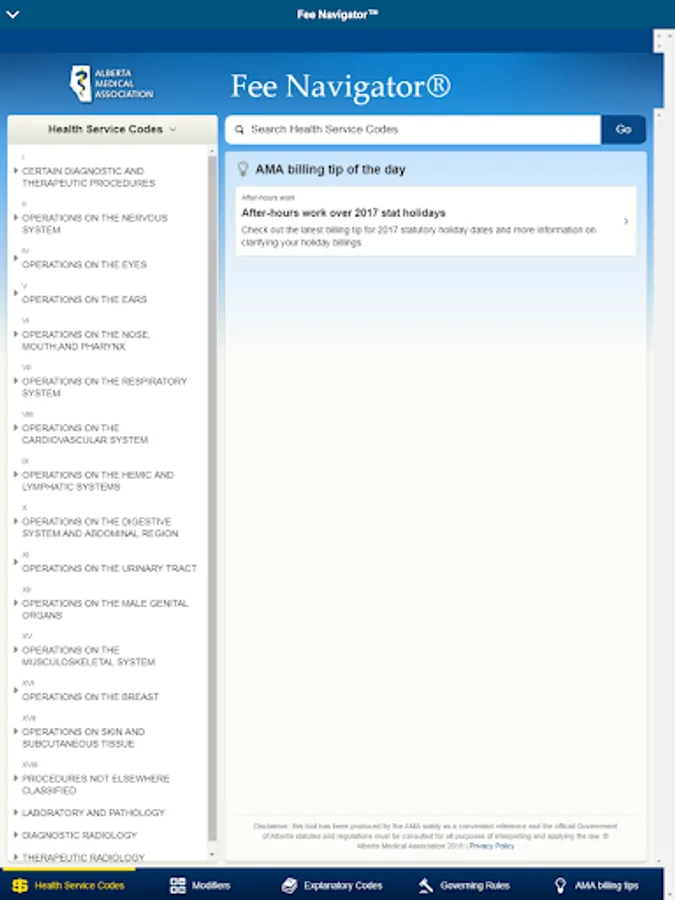The height and width of the screenshot is (900, 675).
Task: Click the search magnifier icon
Action: pyautogui.click(x=239, y=130)
